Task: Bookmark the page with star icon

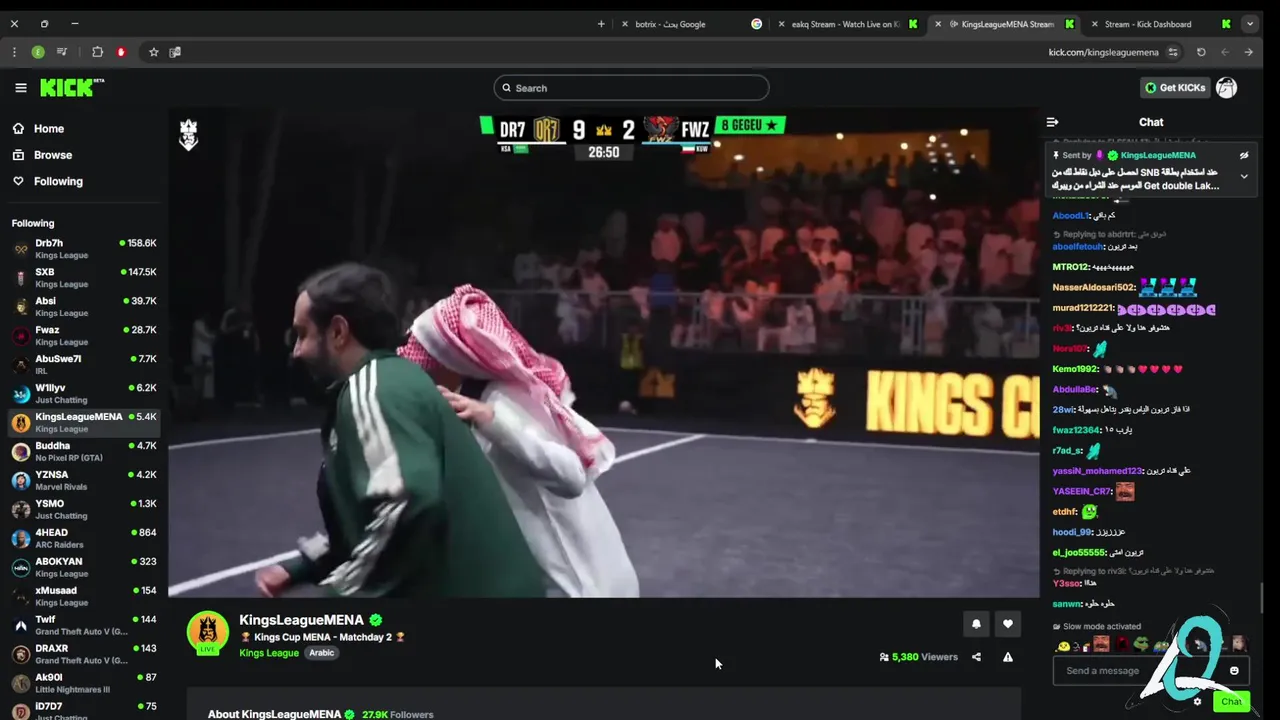Action: [153, 52]
